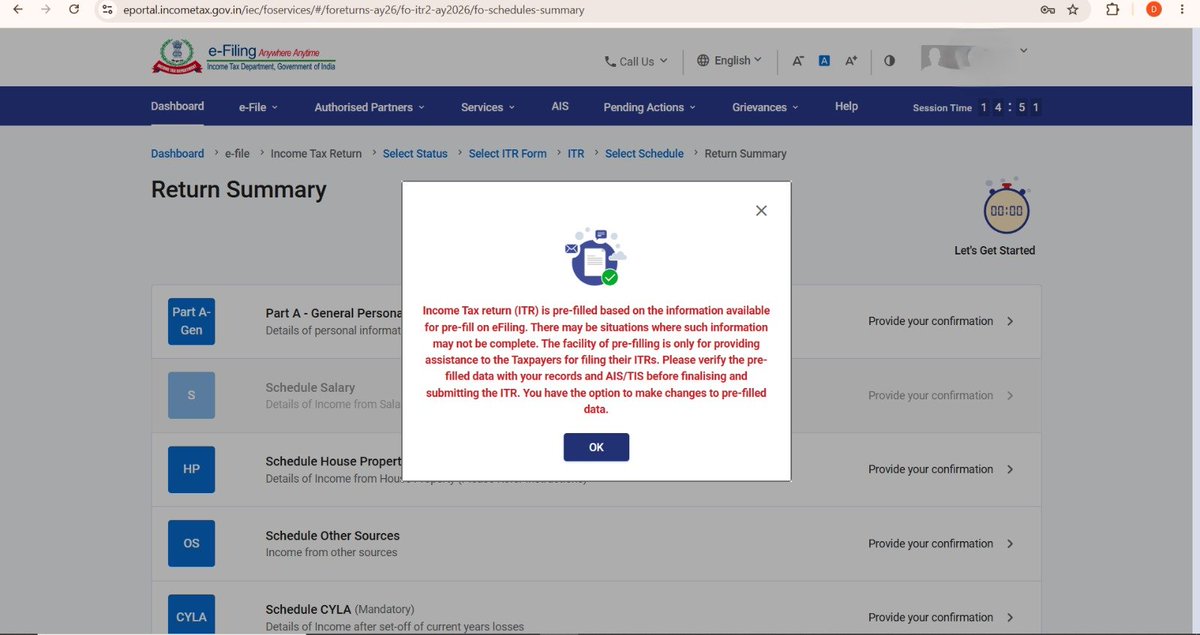Increase font size with A+

pyautogui.click(x=851, y=61)
